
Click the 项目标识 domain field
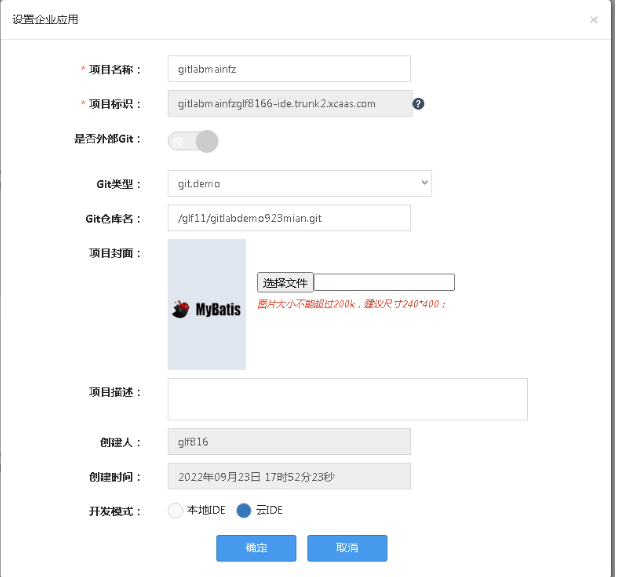pyautogui.click(x=289, y=104)
